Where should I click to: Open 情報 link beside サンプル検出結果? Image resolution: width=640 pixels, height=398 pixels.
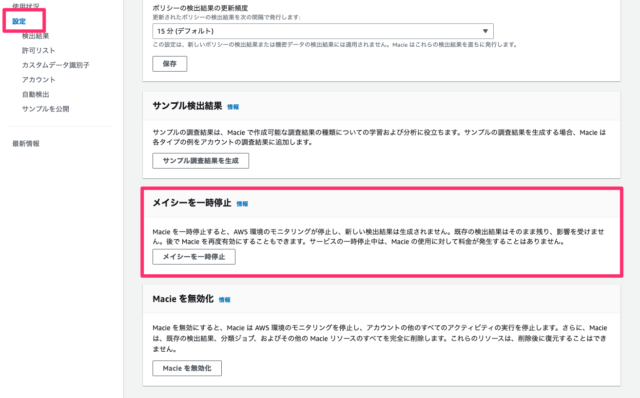coord(233,107)
